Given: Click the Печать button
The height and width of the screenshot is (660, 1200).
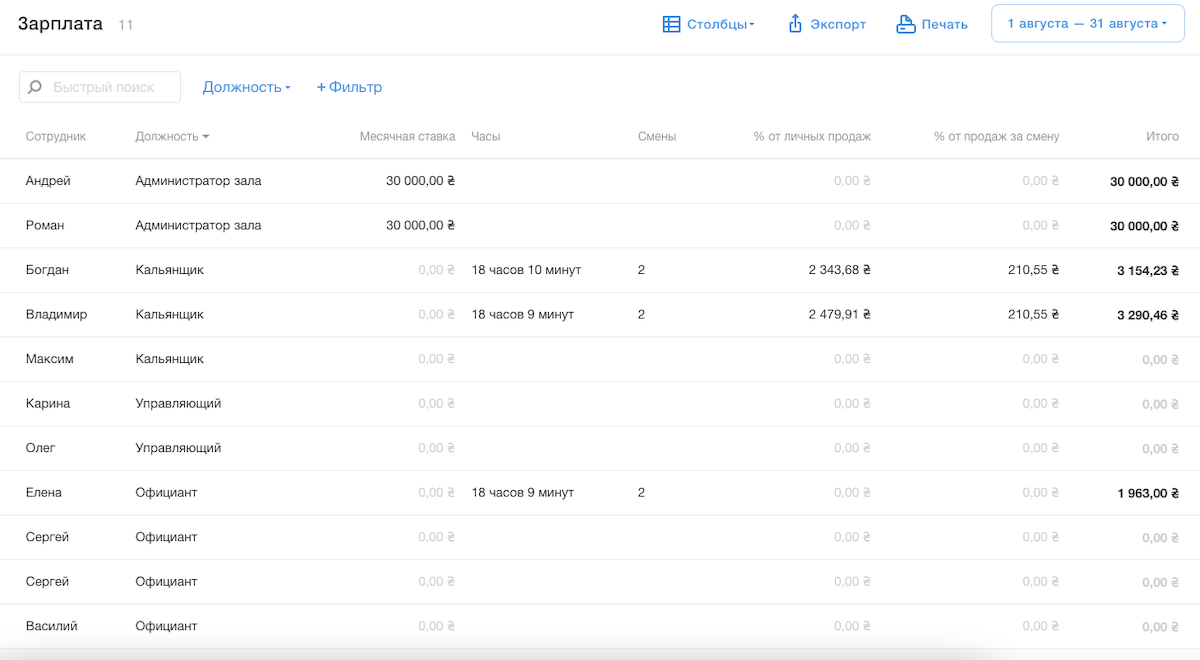Looking at the screenshot, I should point(932,24).
